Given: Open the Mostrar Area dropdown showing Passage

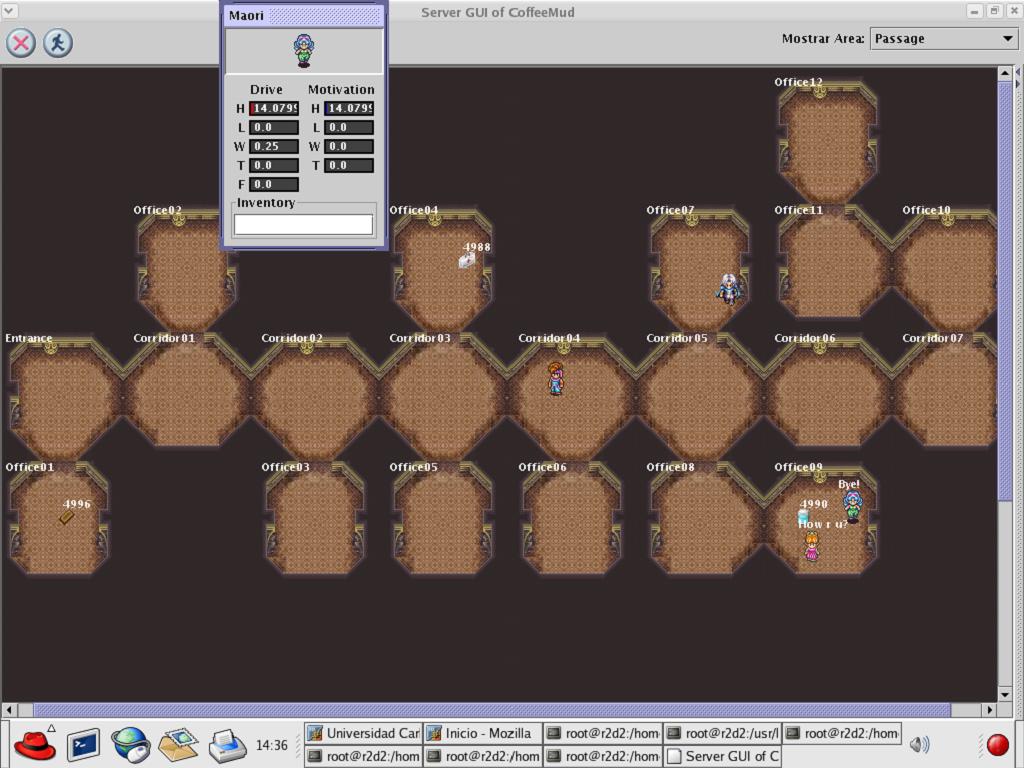Looking at the screenshot, I should pyautogui.click(x=944, y=39).
